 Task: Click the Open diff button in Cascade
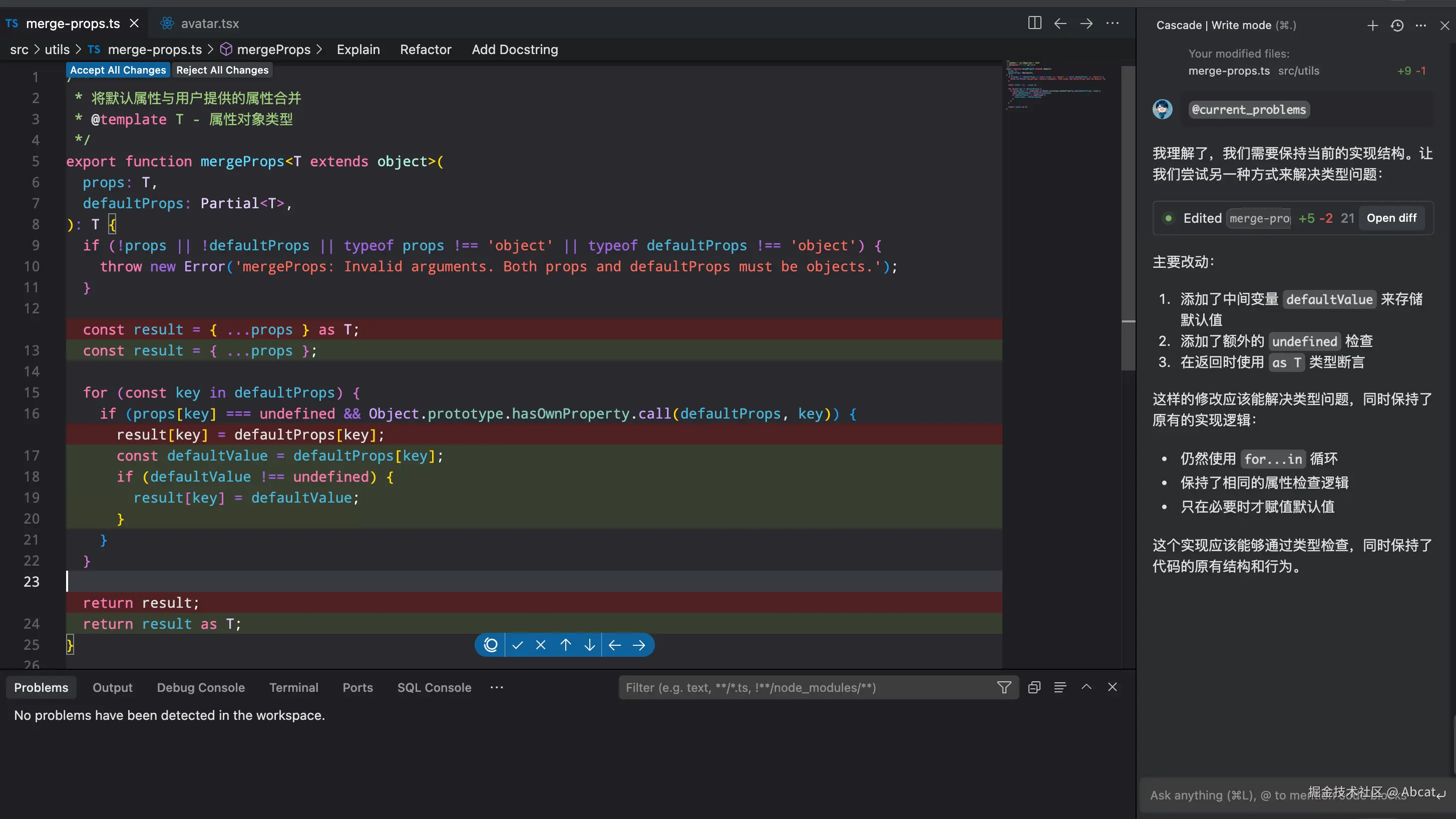[x=1391, y=218]
